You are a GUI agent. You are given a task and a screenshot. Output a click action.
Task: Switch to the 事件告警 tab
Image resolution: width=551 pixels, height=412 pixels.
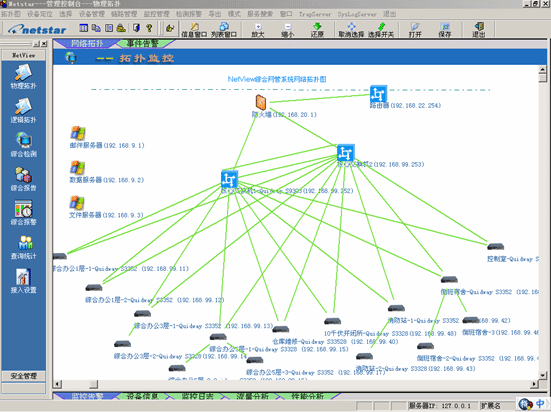pyautogui.click(x=143, y=44)
